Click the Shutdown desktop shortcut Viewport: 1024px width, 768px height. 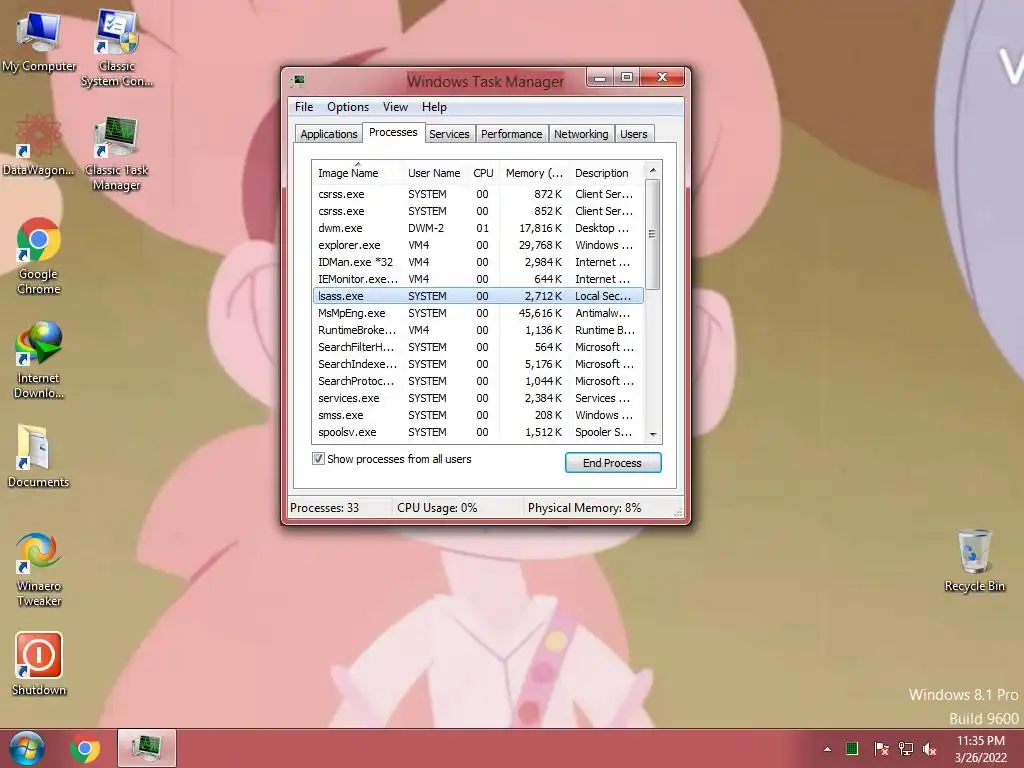[x=39, y=664]
